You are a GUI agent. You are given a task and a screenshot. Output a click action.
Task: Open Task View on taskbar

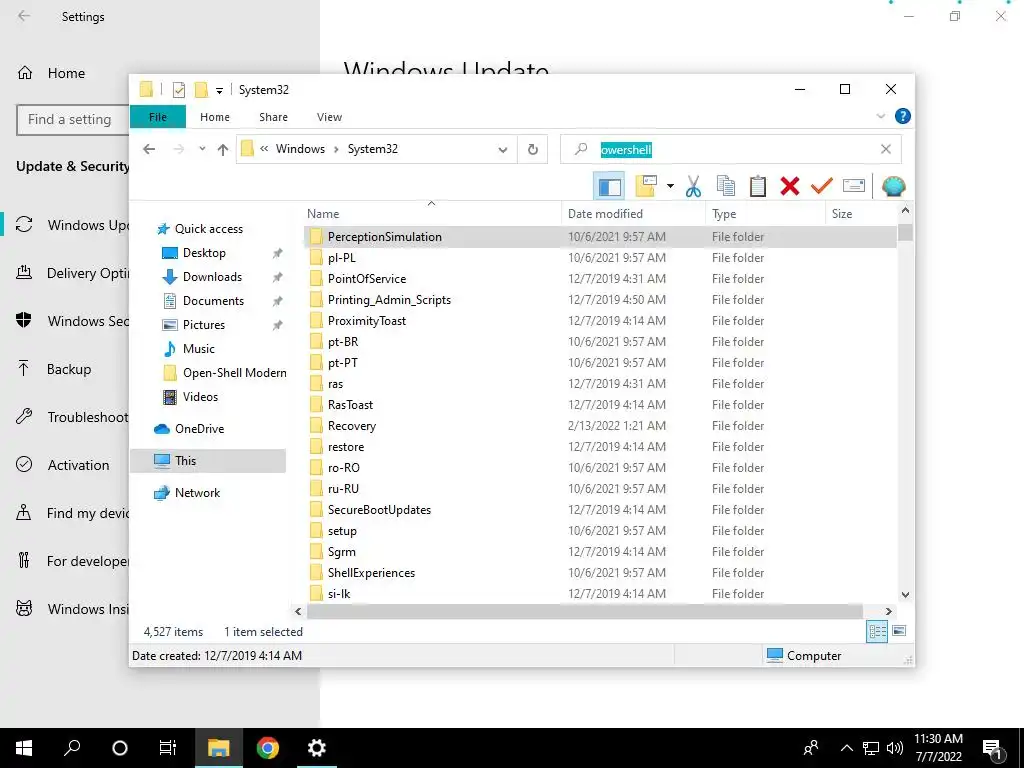[x=168, y=748]
